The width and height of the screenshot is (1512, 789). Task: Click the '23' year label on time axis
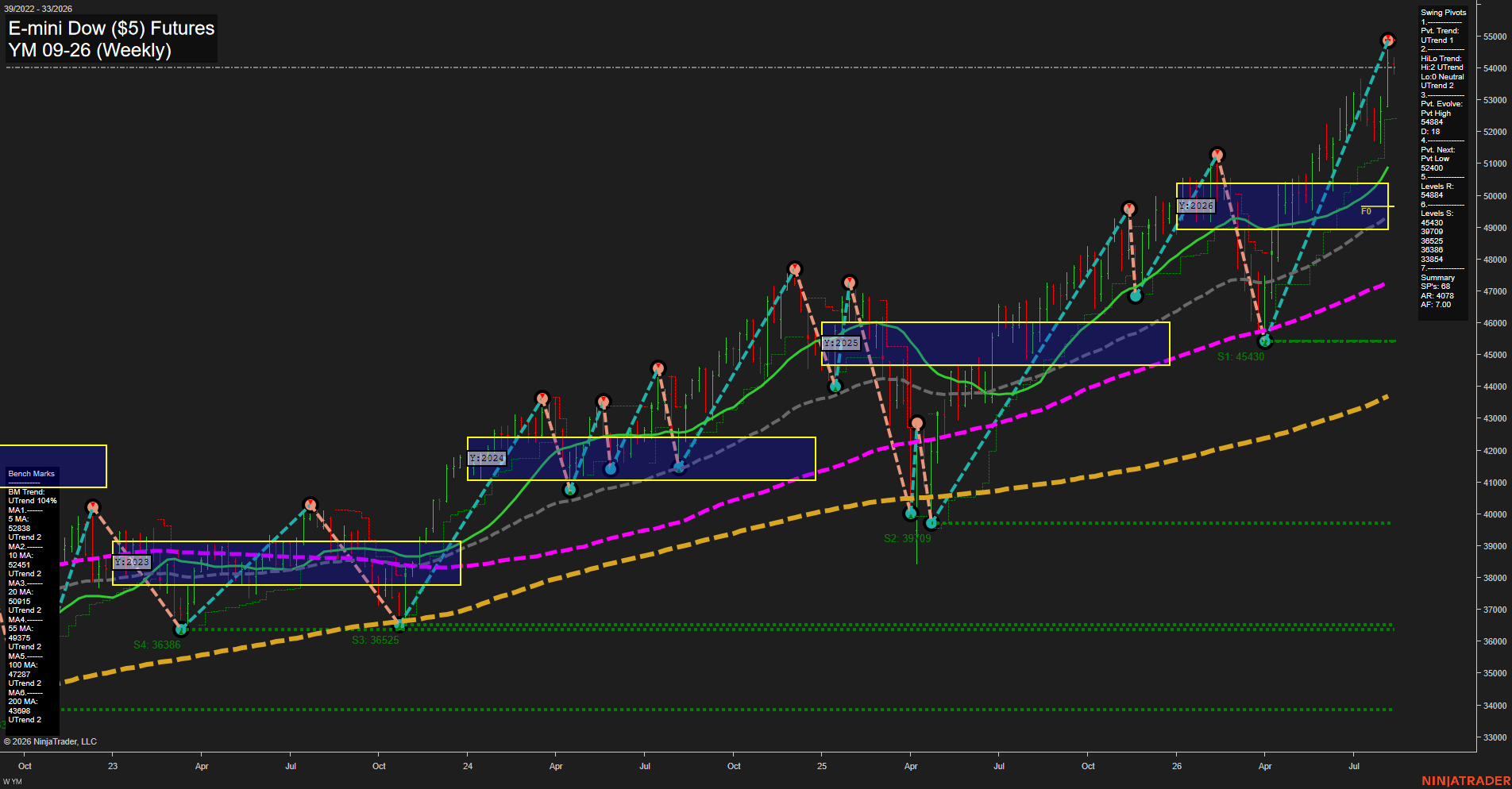(113, 766)
